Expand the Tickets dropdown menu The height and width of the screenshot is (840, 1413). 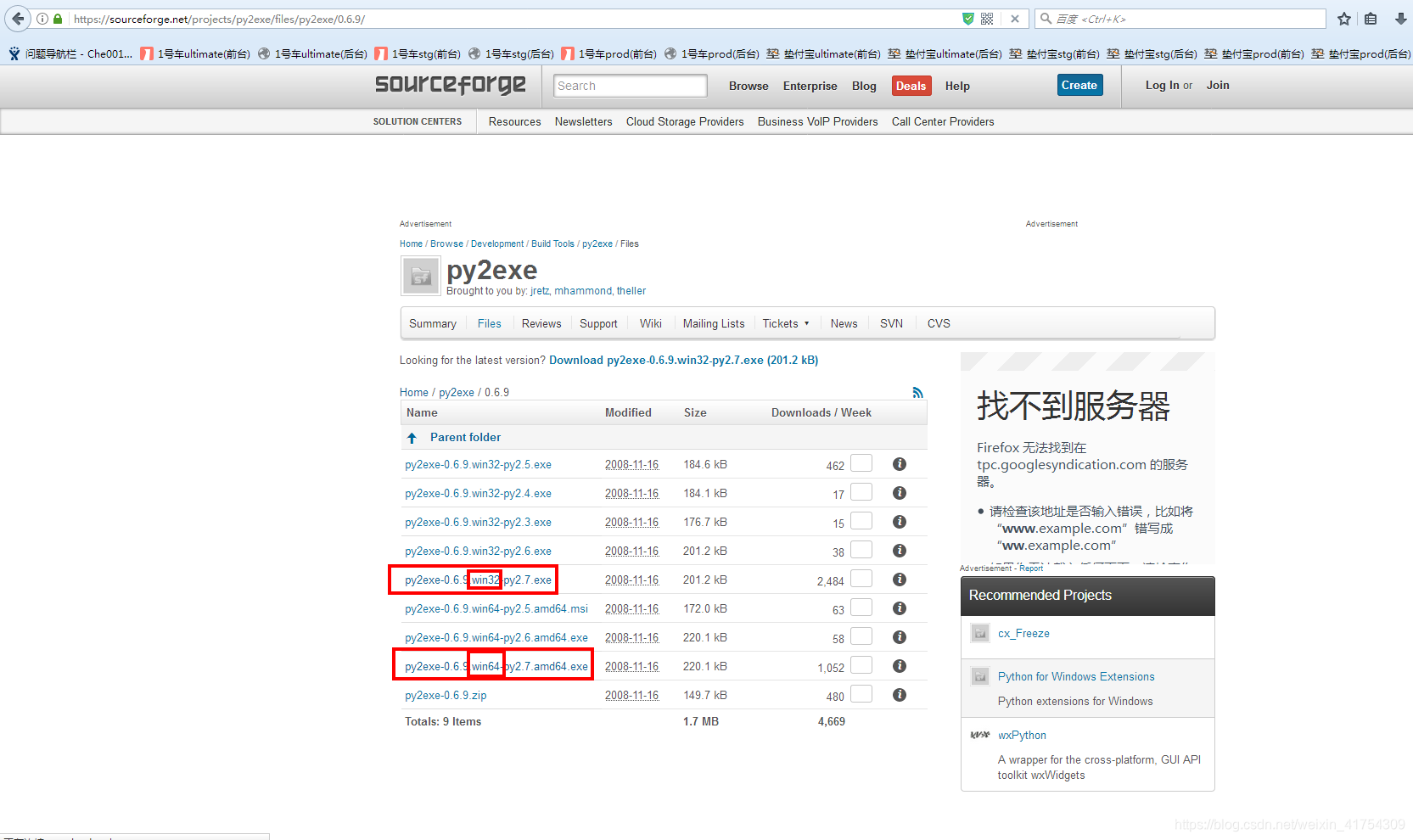pyautogui.click(x=786, y=323)
